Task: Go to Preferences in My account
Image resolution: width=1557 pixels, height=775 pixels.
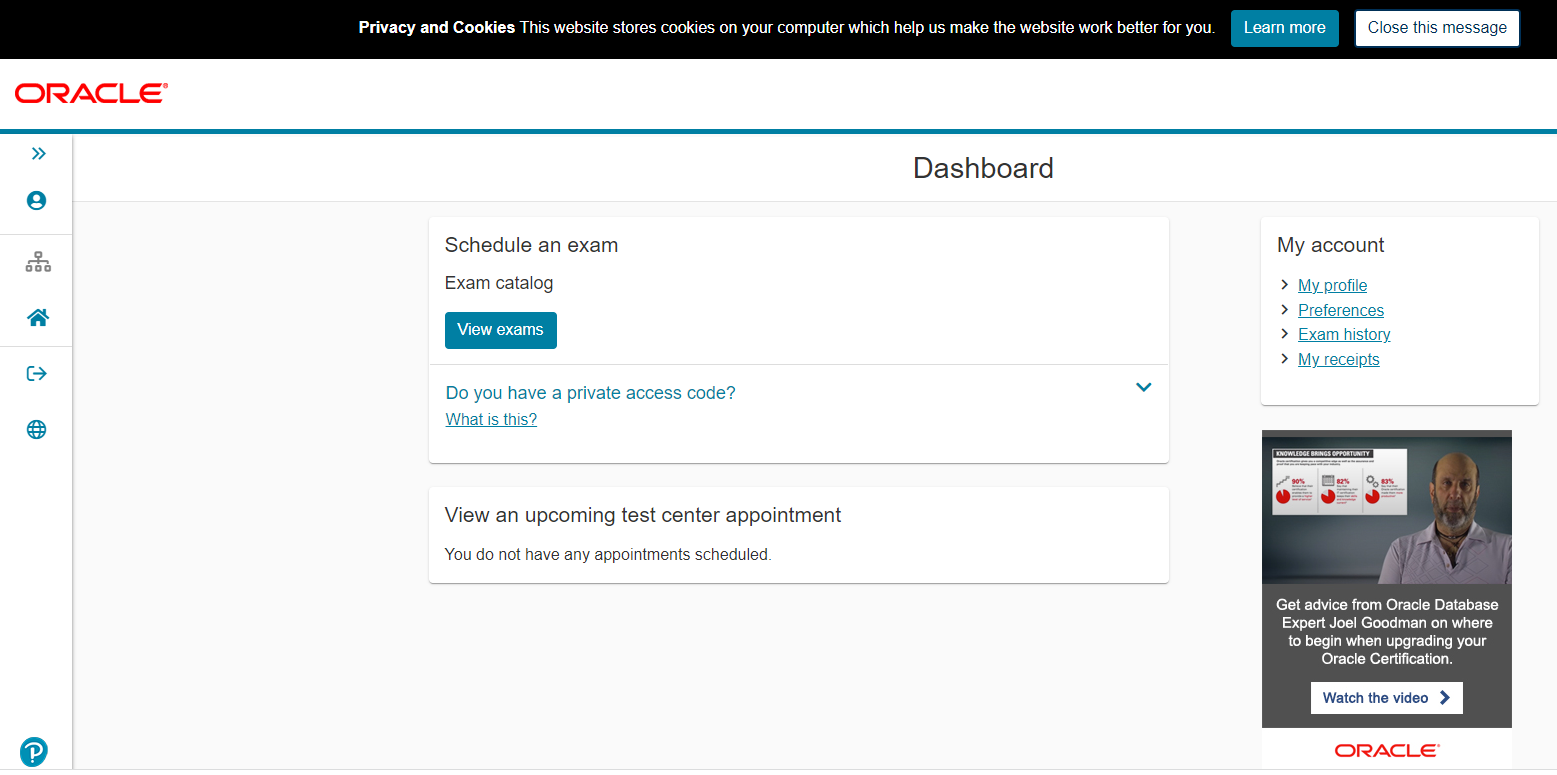Action: (x=1340, y=310)
